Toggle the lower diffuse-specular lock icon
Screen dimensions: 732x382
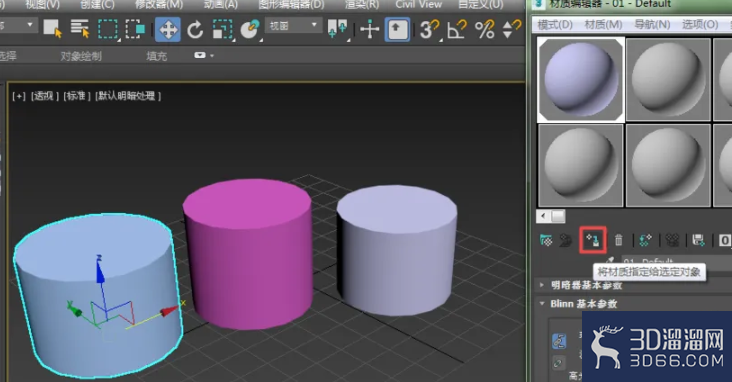point(558,362)
